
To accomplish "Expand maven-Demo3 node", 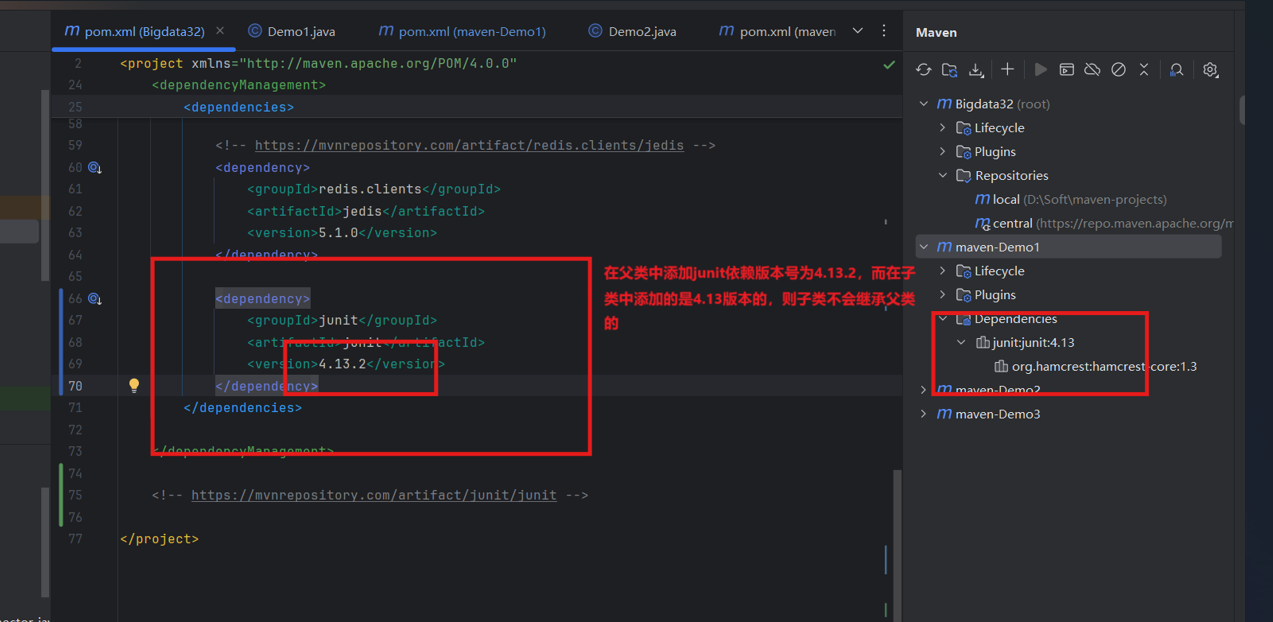I will point(924,414).
